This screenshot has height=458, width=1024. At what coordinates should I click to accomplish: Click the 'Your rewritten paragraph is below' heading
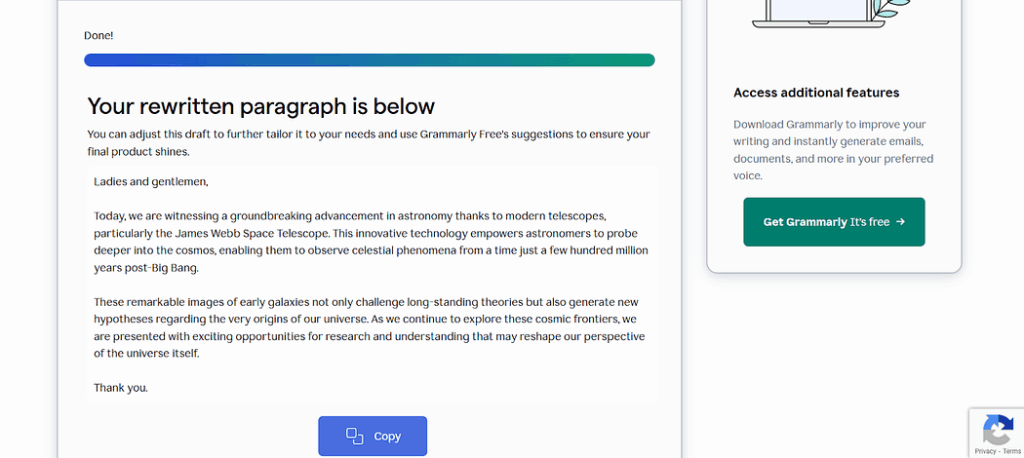point(261,106)
